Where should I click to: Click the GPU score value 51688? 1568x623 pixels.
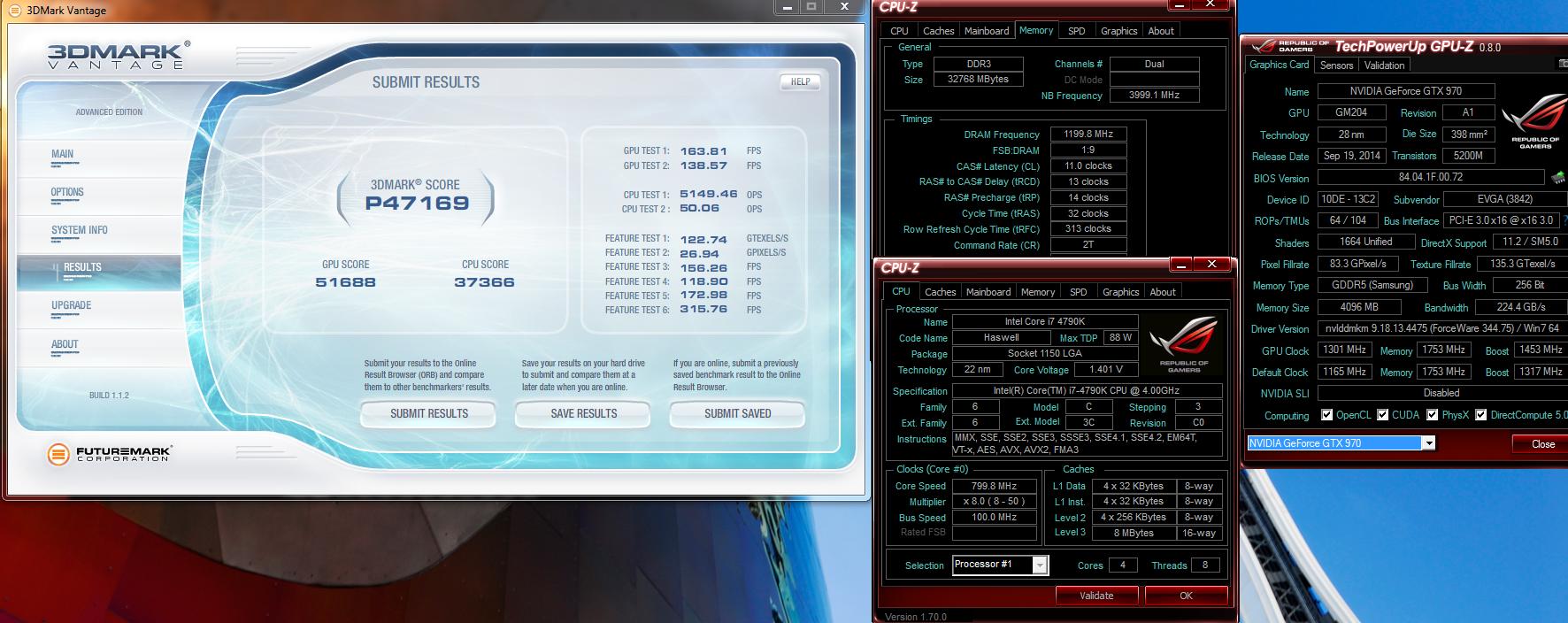346,282
